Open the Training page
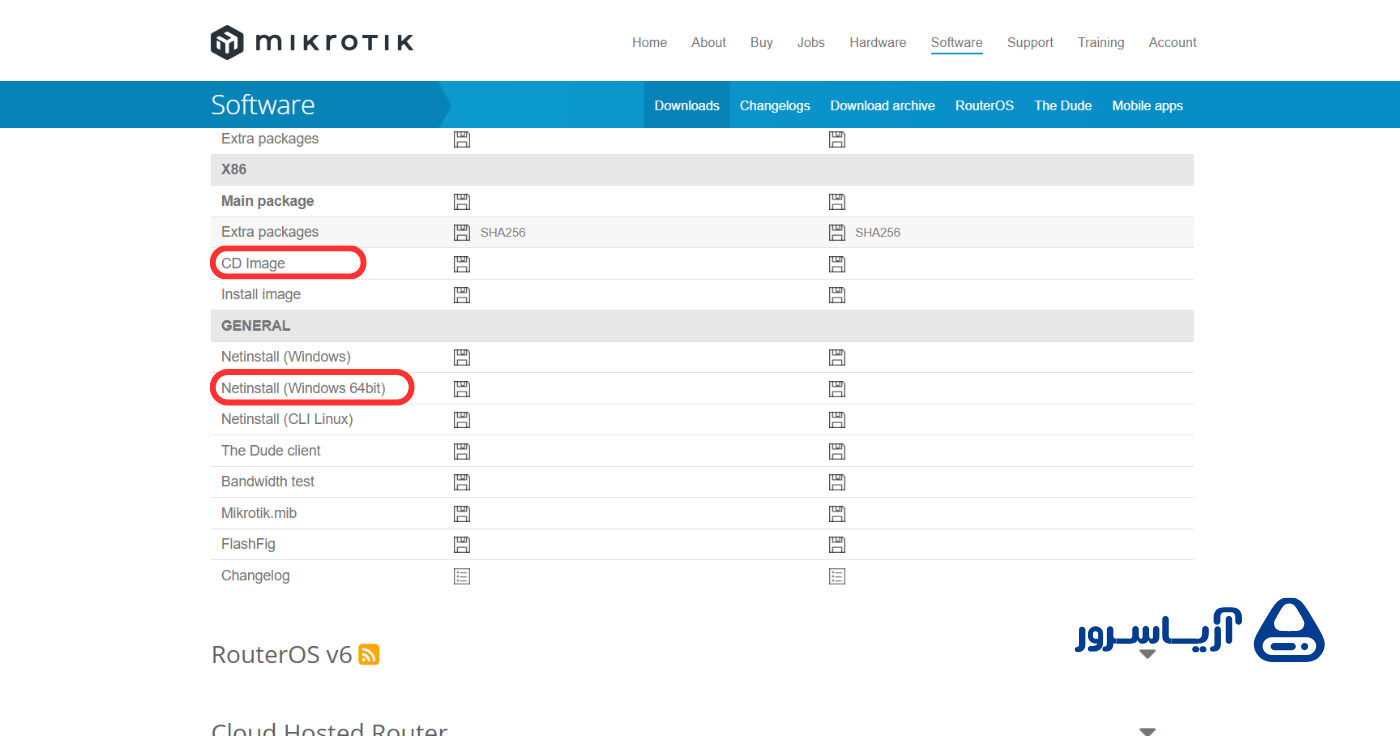This screenshot has width=1400, height=736. pyautogui.click(x=1101, y=42)
